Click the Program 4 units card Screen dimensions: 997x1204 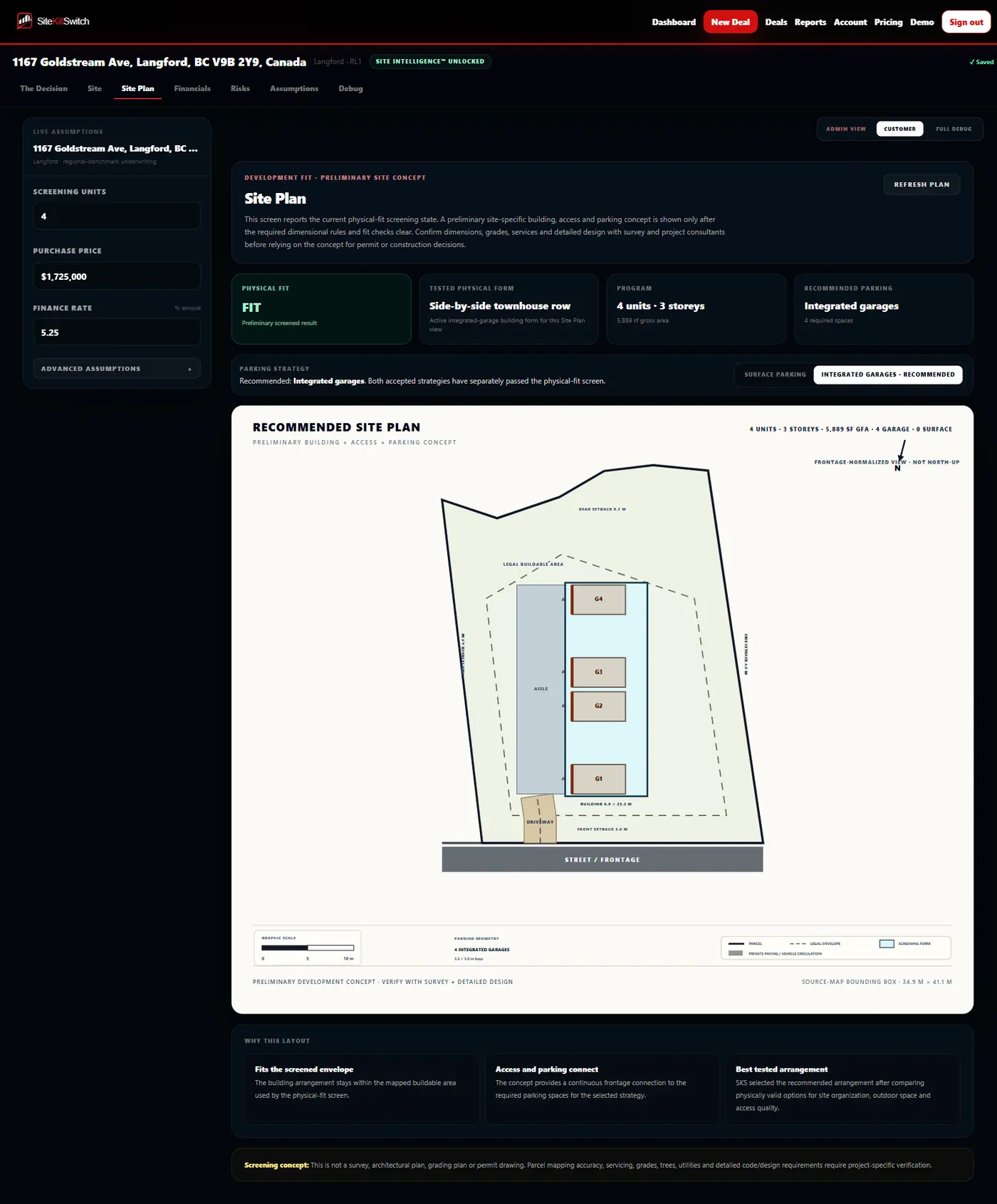(696, 309)
